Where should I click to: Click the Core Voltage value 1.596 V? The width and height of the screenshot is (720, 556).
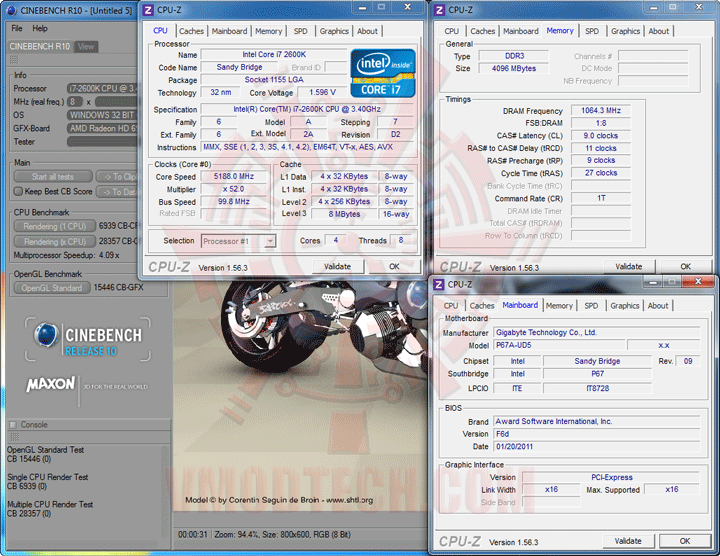(x=322, y=92)
